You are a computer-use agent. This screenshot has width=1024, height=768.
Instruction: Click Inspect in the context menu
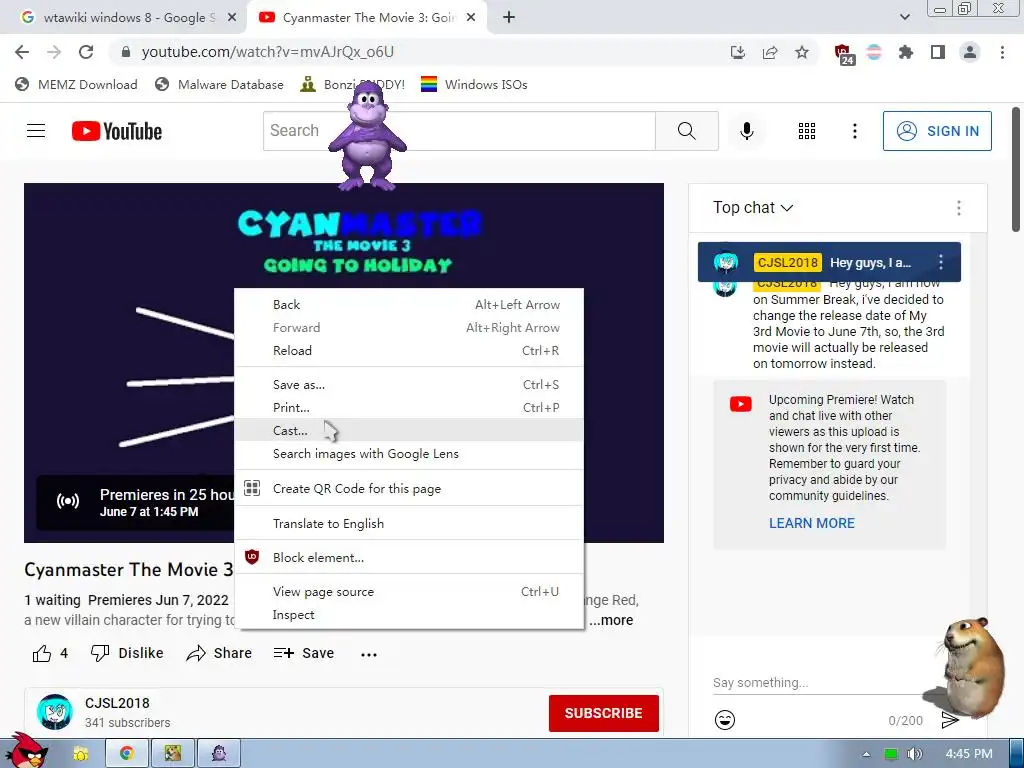(409, 615)
